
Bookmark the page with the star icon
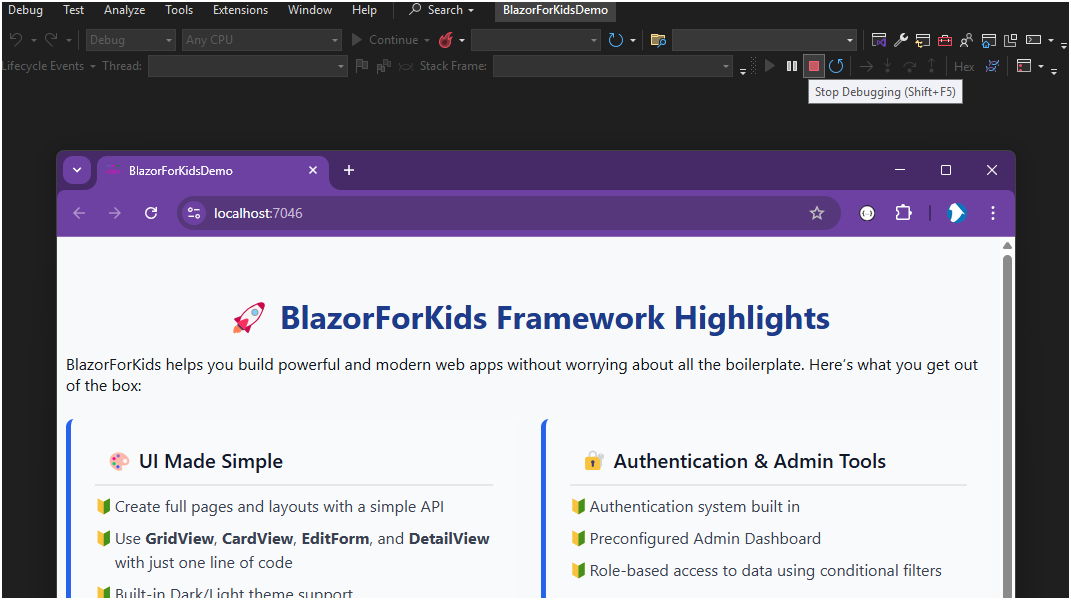817,213
